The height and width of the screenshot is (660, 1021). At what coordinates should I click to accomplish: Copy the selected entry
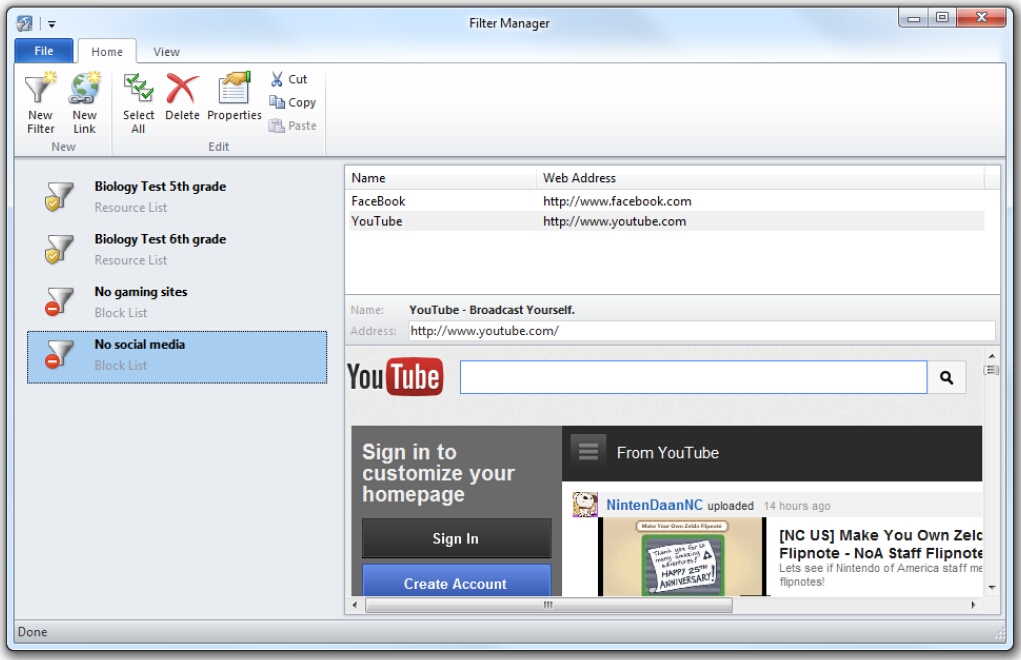[x=293, y=102]
